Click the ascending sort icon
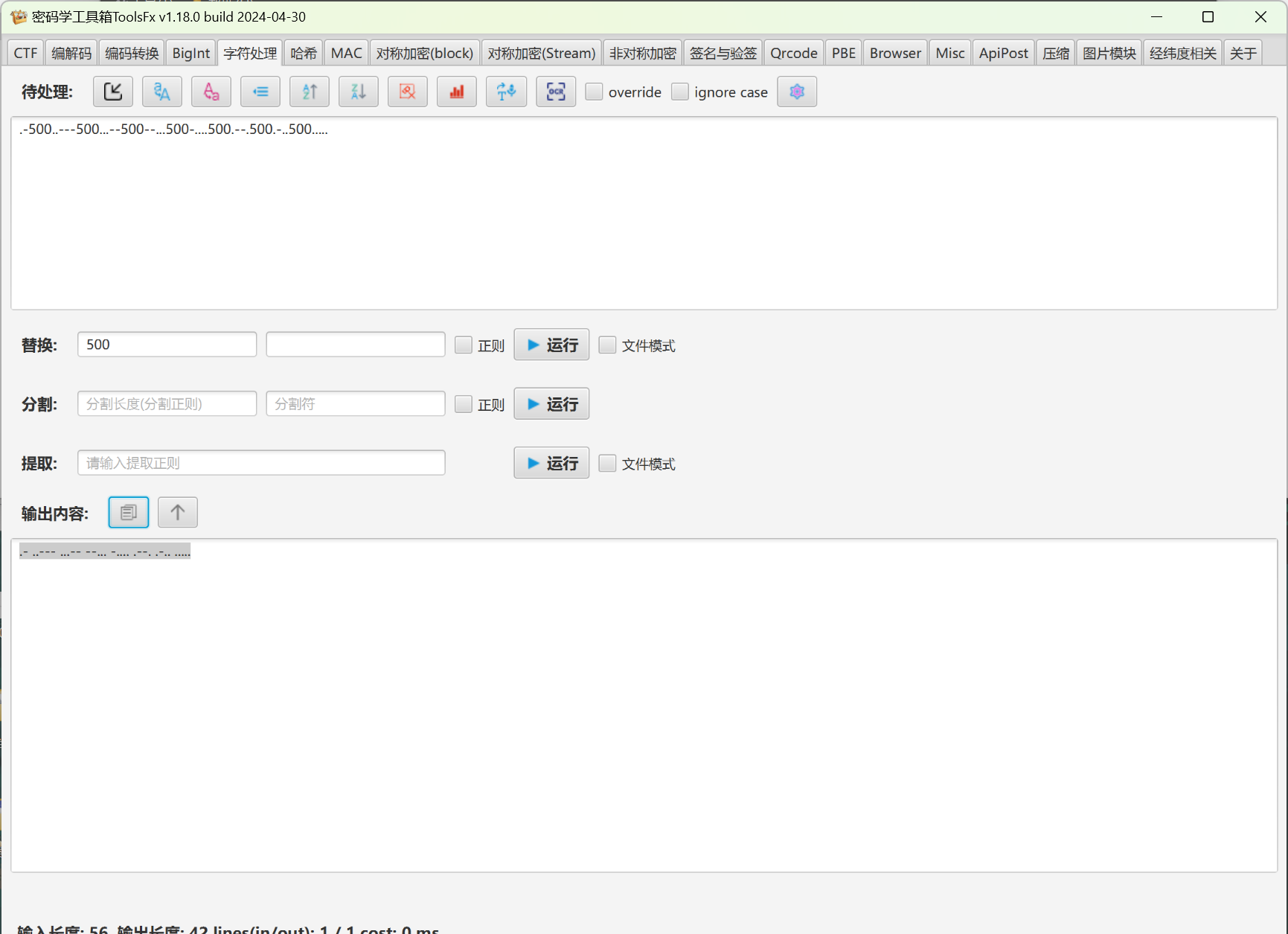Image resolution: width=1288 pixels, height=934 pixels. tap(310, 92)
